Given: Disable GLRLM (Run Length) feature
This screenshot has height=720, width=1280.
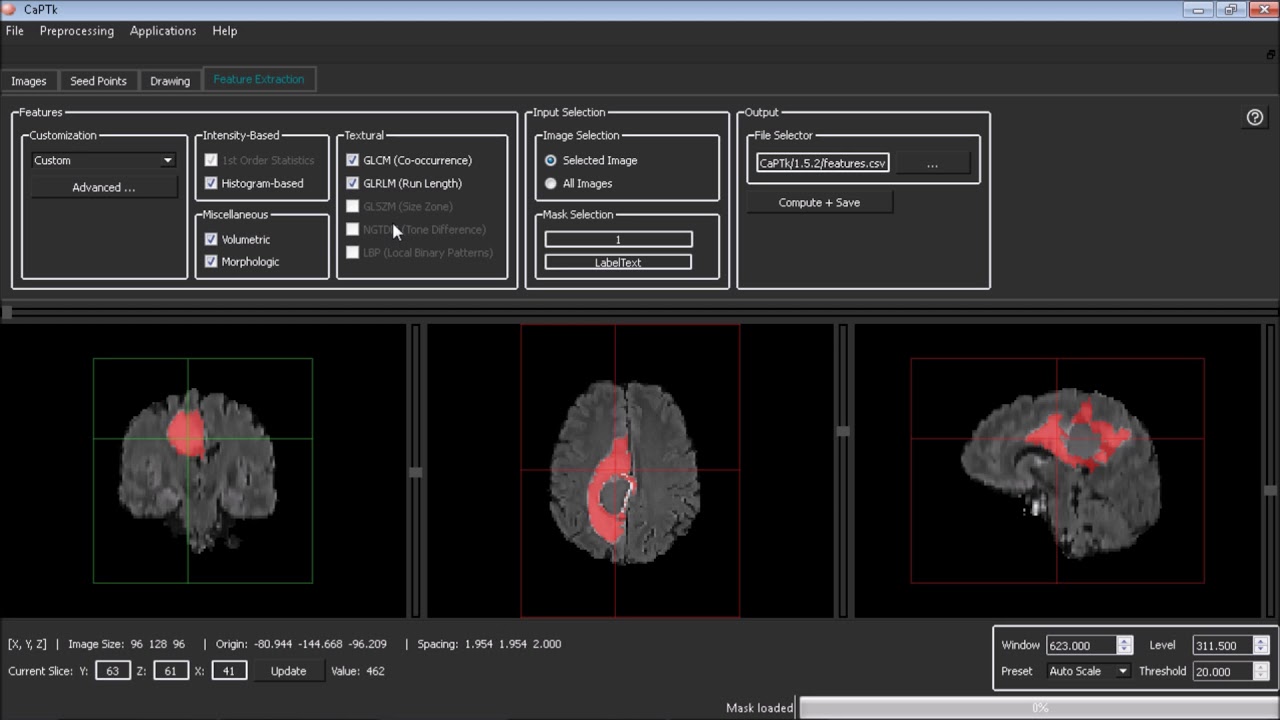Looking at the screenshot, I should click(352, 183).
